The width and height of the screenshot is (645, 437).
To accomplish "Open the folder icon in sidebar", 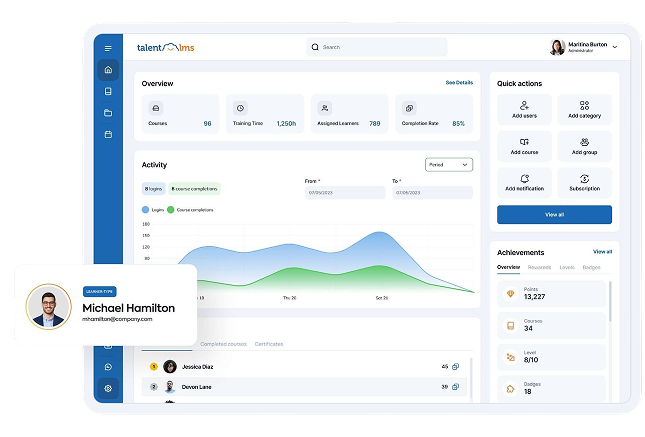I will point(108,113).
